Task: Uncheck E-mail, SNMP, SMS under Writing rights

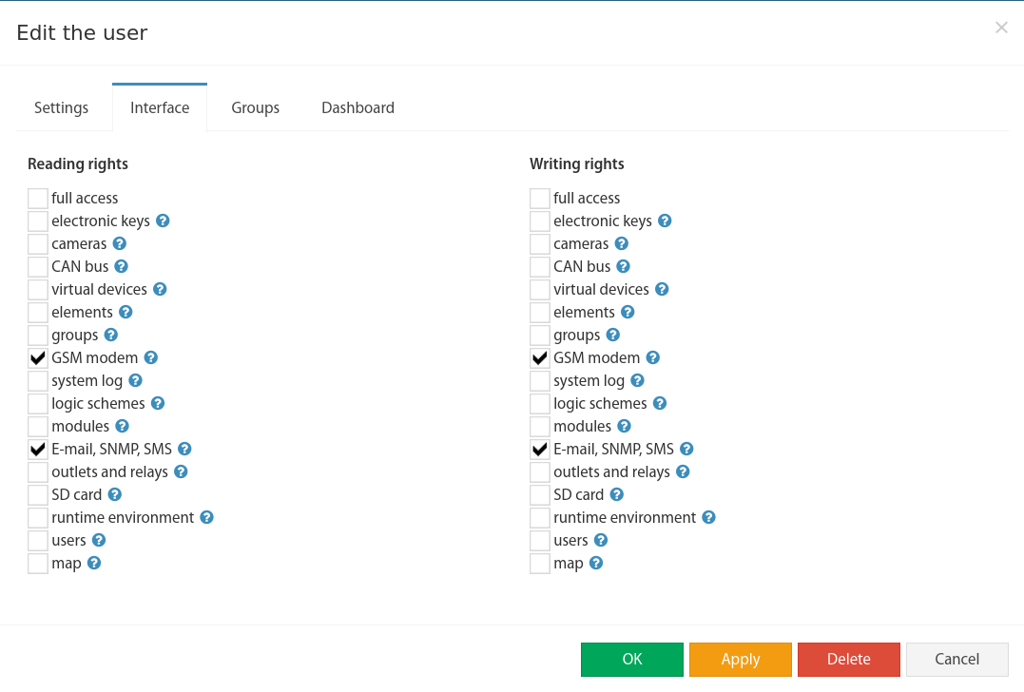Action: coord(540,449)
